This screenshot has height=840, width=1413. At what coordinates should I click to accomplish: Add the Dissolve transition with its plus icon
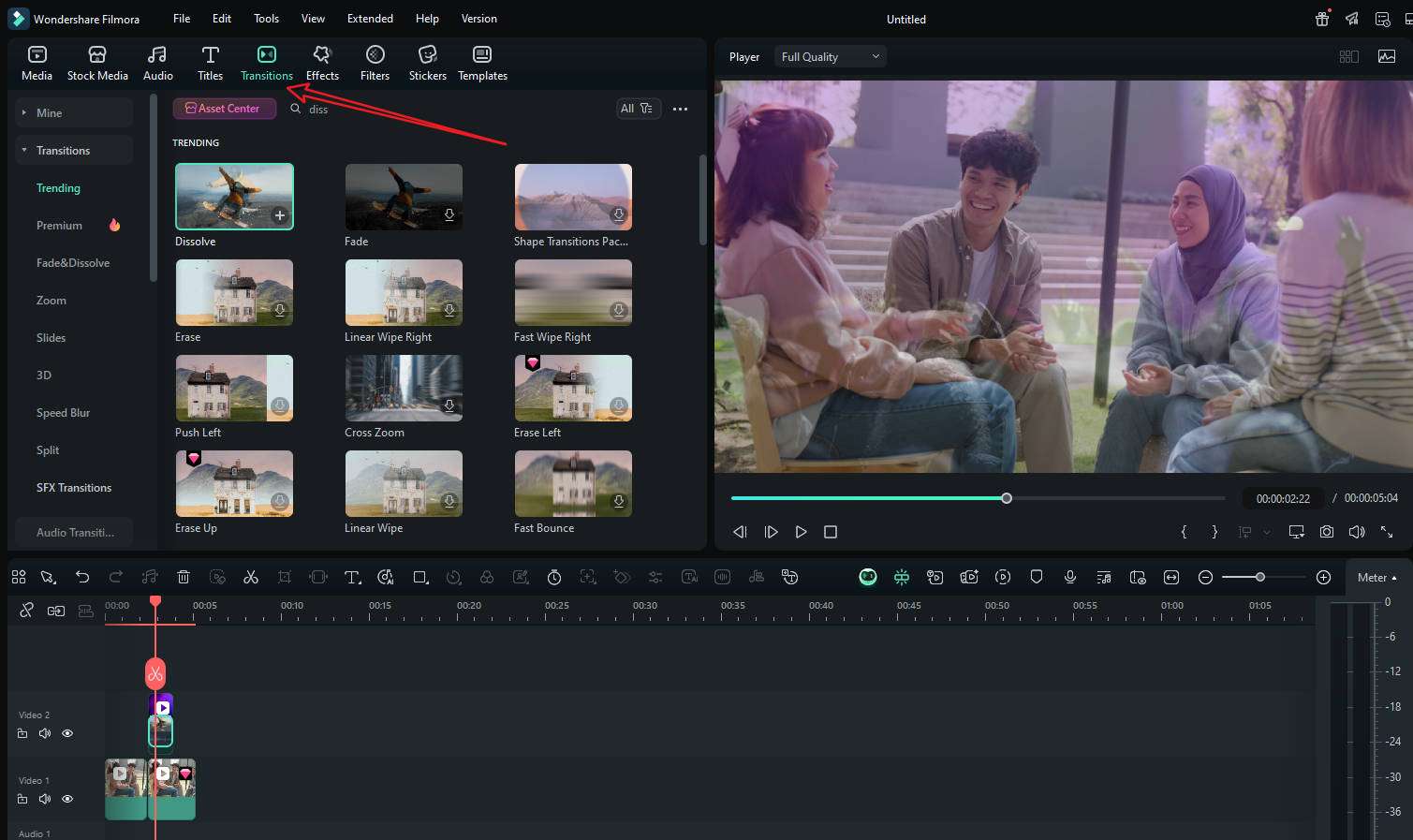tap(279, 215)
